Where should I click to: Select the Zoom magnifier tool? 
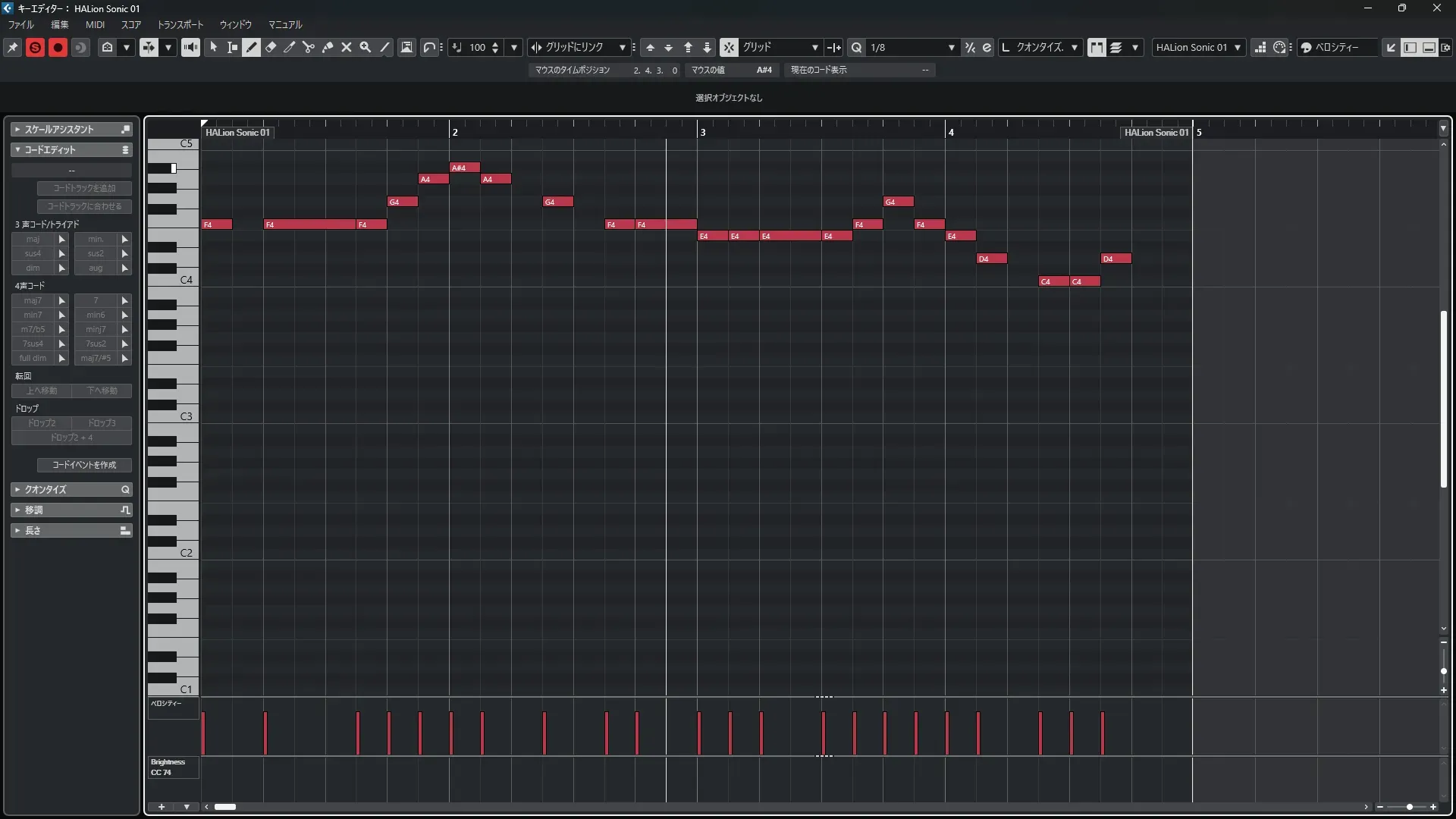[x=366, y=47]
